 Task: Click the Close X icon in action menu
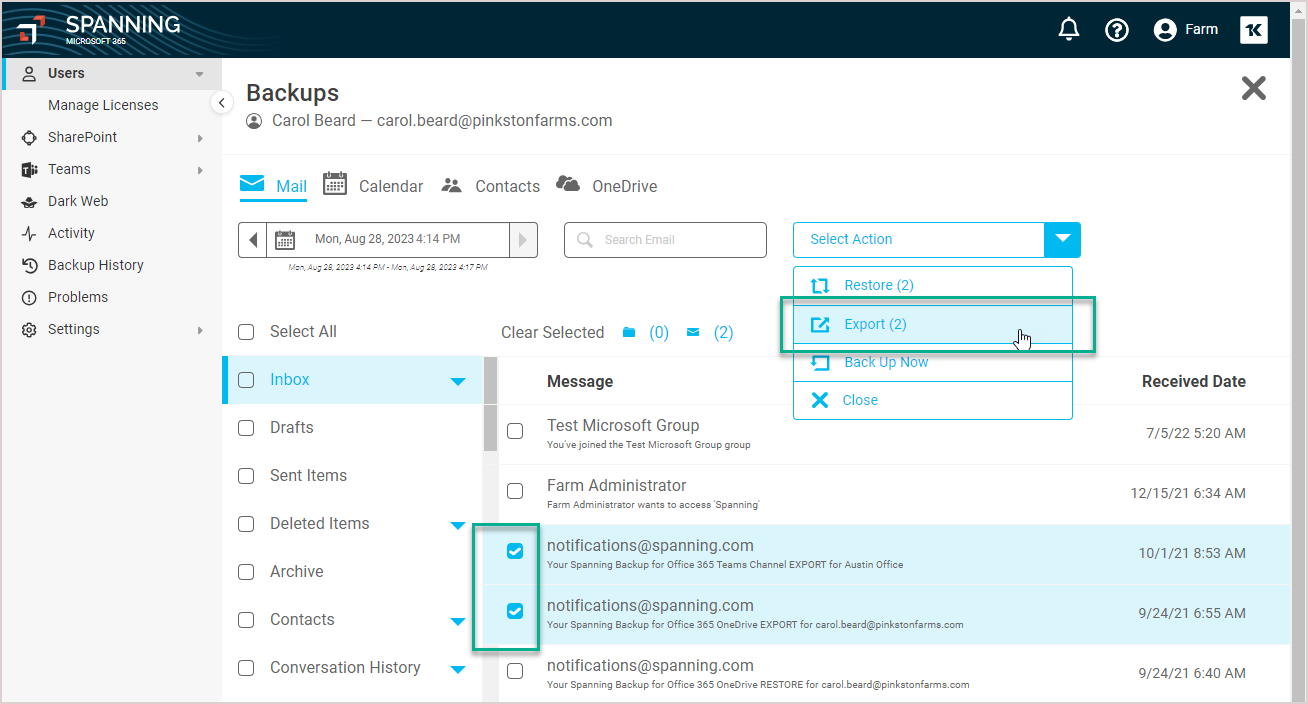(820, 400)
